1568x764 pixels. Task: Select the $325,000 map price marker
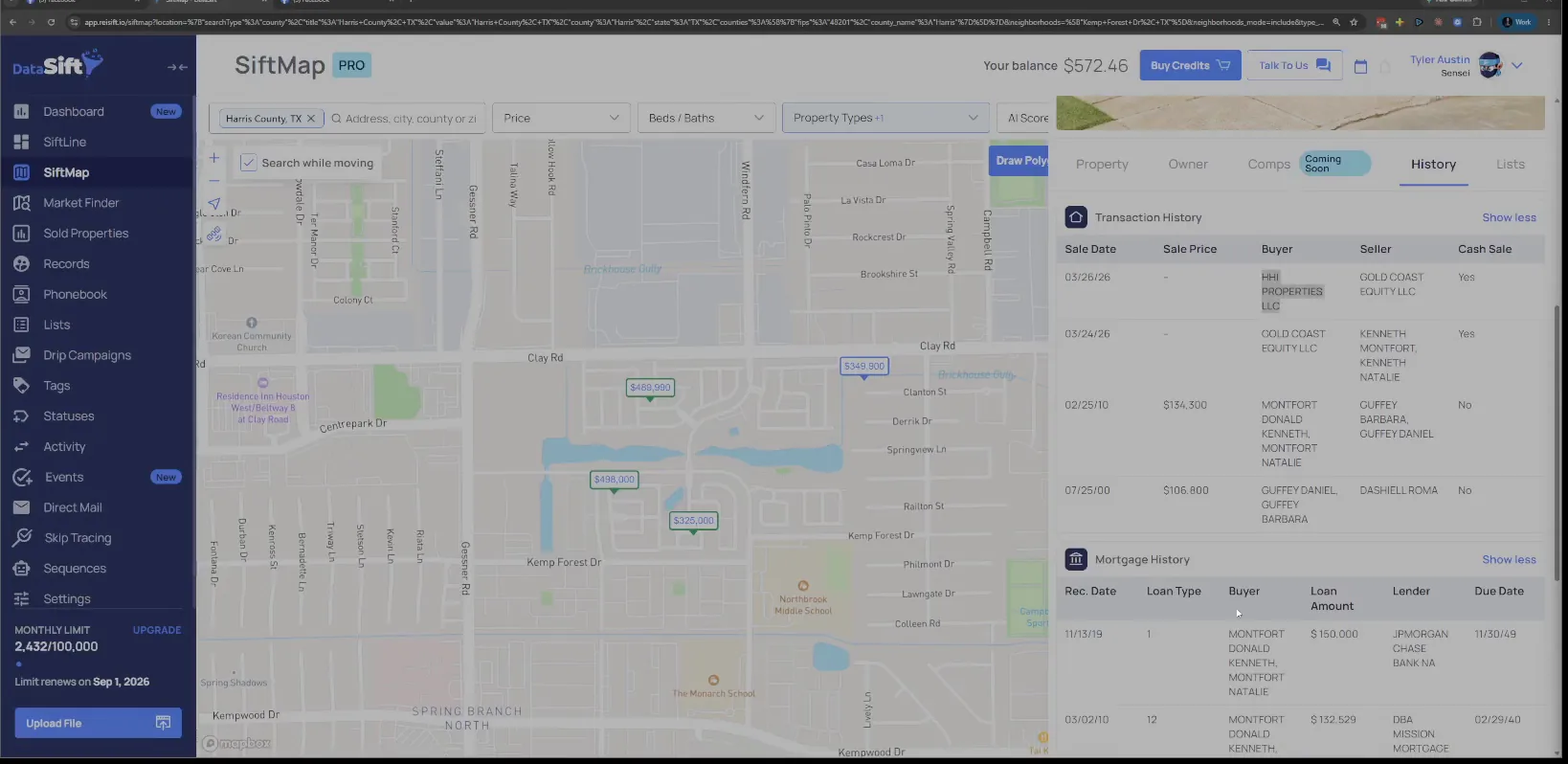pyautogui.click(x=693, y=521)
